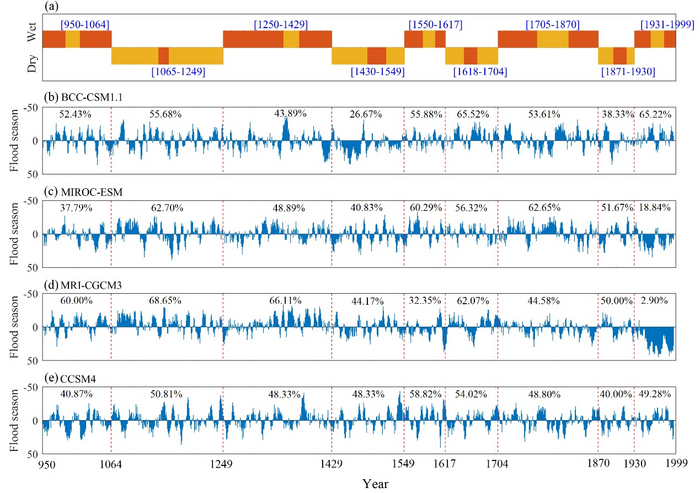Select the 60.29% percentage label
This screenshot has height=493, width=700.
(x=426, y=208)
